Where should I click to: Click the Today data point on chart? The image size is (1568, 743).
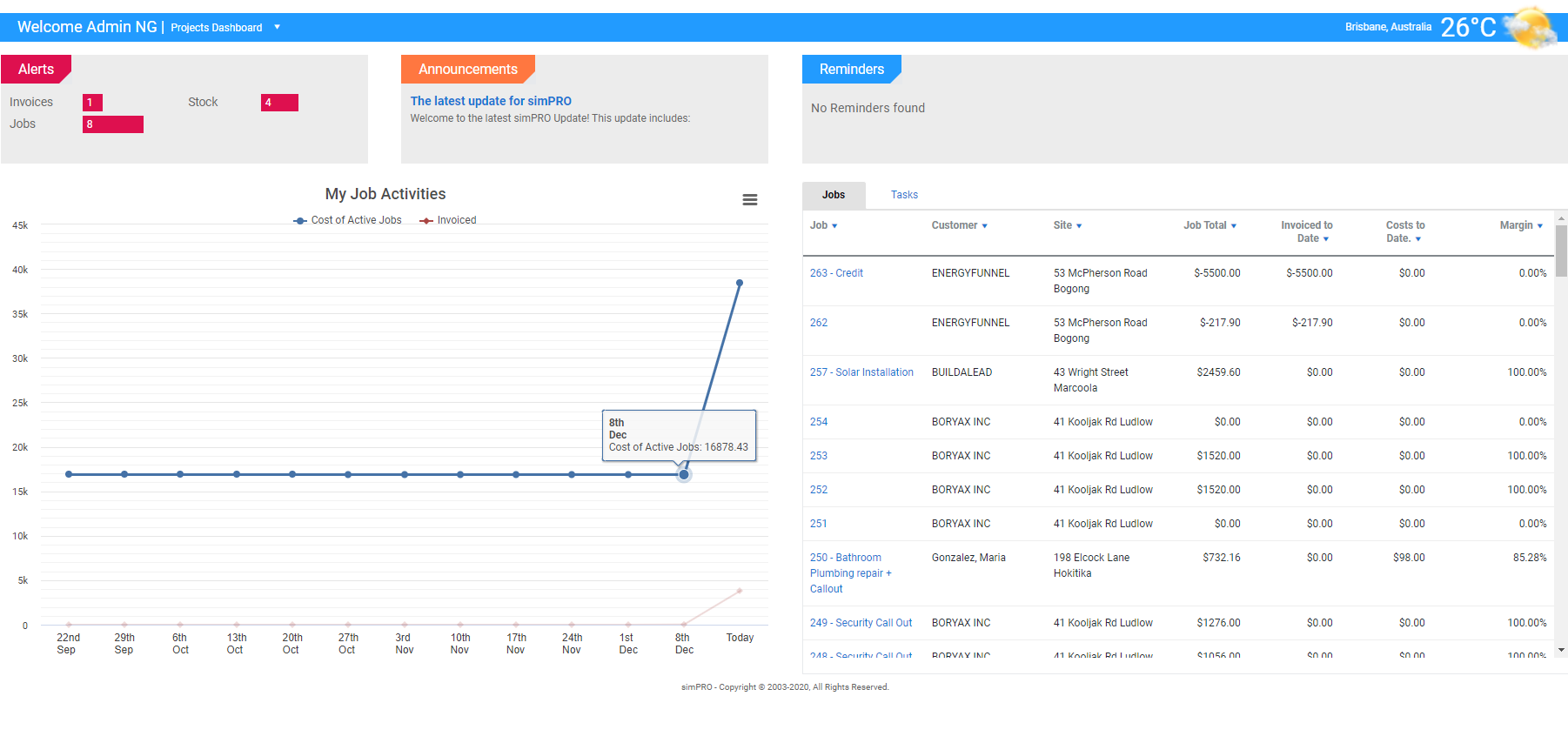tap(740, 283)
